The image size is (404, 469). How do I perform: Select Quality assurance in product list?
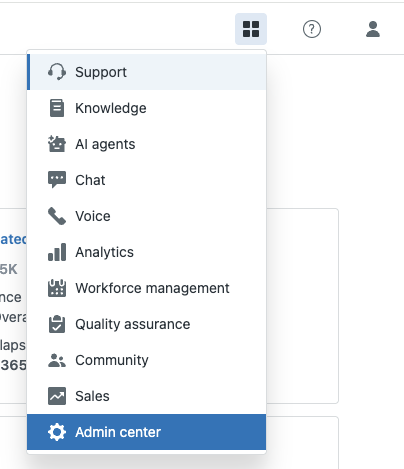[x=147, y=324]
